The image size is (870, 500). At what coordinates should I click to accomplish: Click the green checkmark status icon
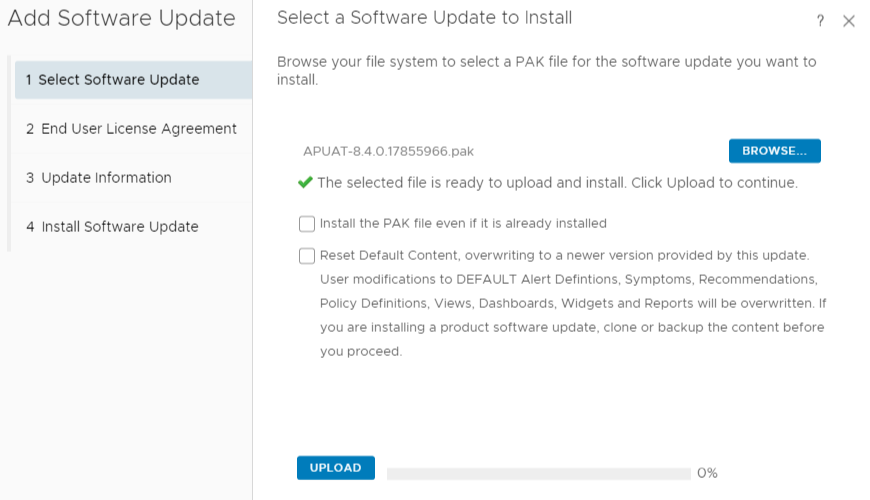(x=305, y=182)
